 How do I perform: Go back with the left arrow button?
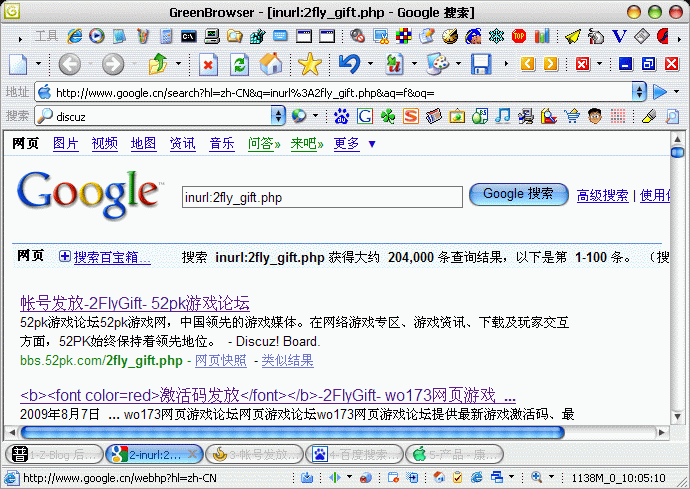(x=70, y=64)
